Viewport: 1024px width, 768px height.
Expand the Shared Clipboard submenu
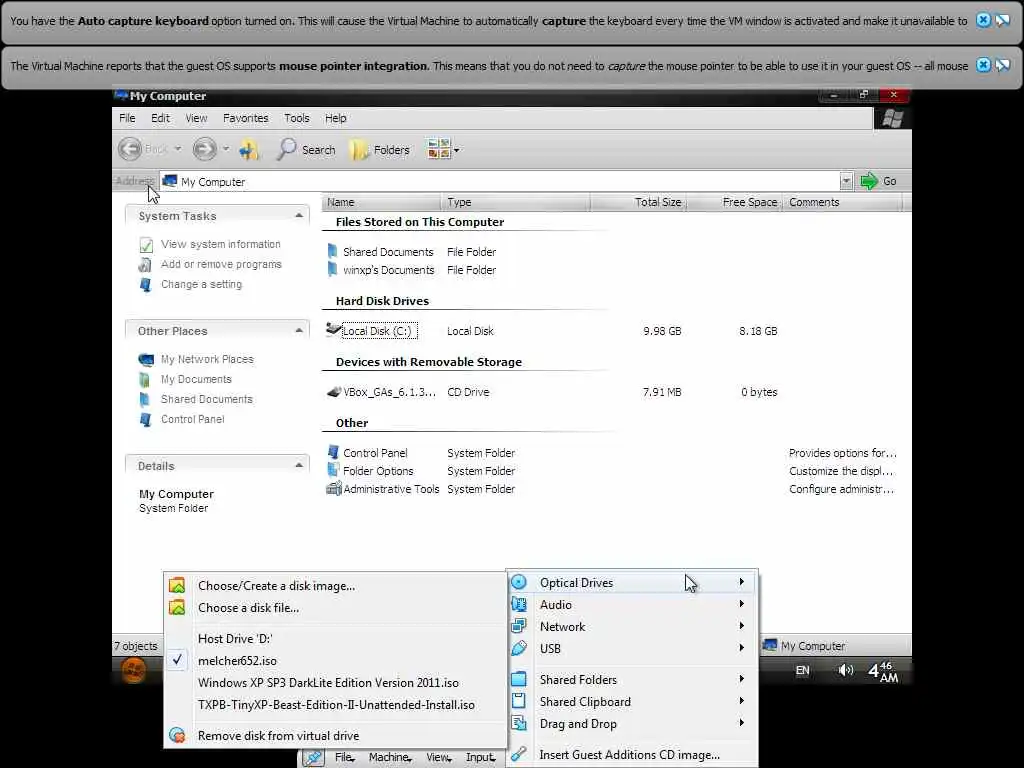tap(632, 702)
